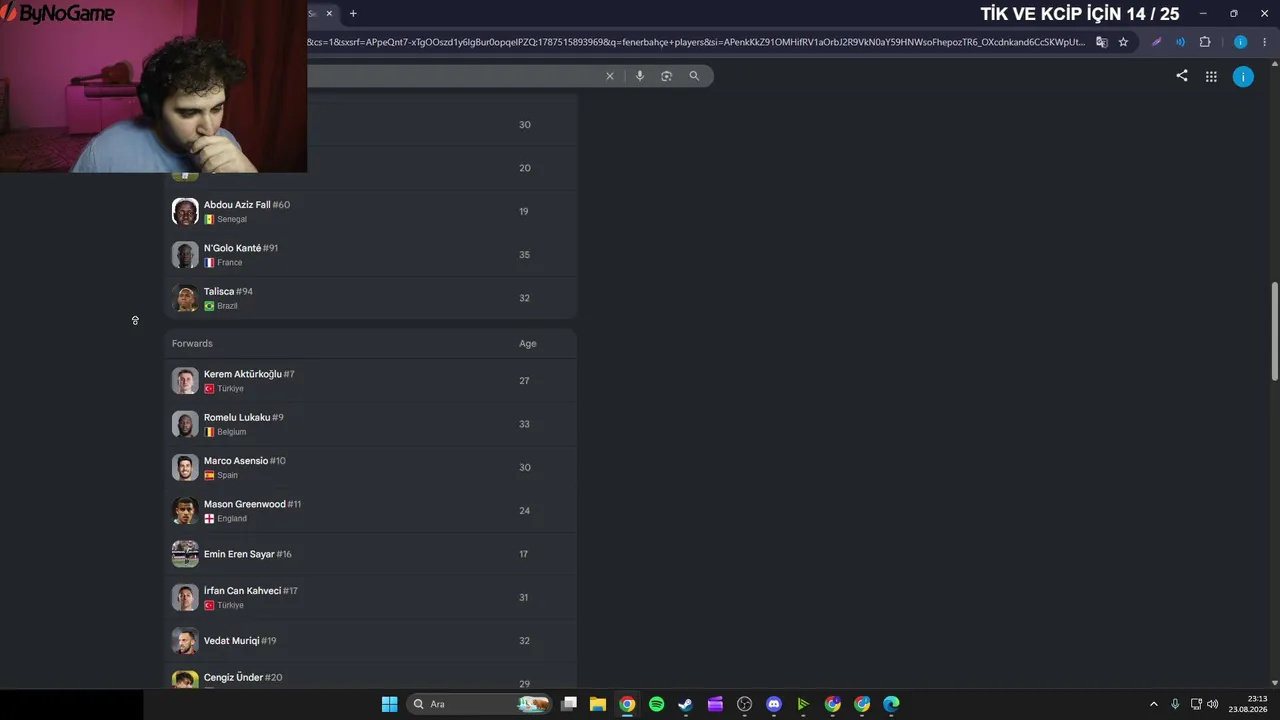Open Discord from the taskbar
Viewport: 1280px width, 720px height.
tap(773, 704)
